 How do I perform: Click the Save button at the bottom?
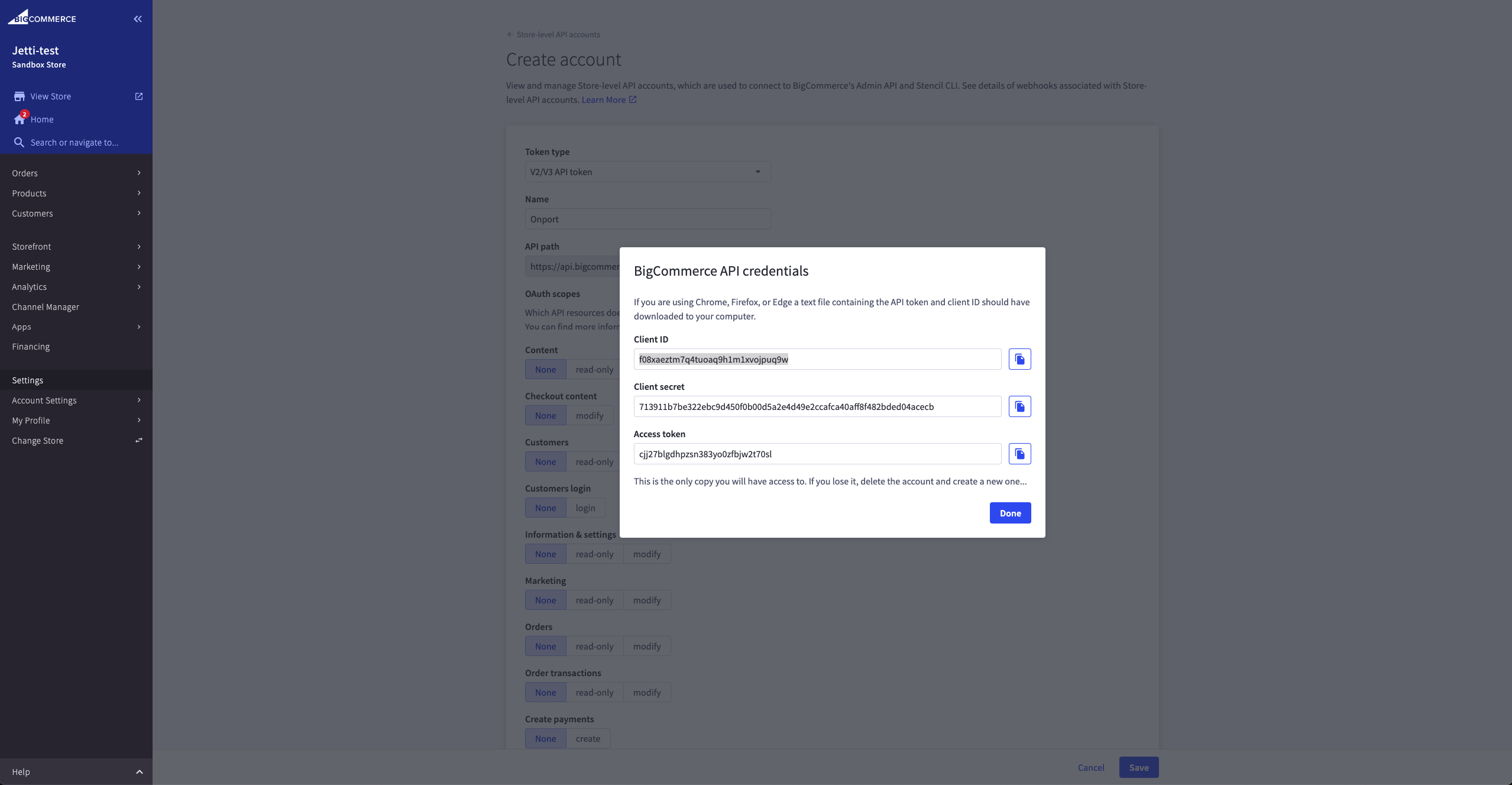(x=1139, y=767)
